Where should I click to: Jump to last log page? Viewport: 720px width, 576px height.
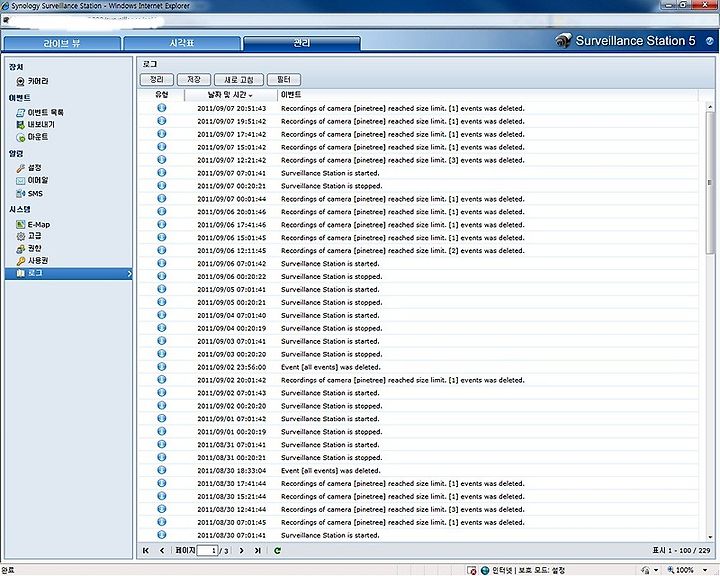tap(258, 550)
